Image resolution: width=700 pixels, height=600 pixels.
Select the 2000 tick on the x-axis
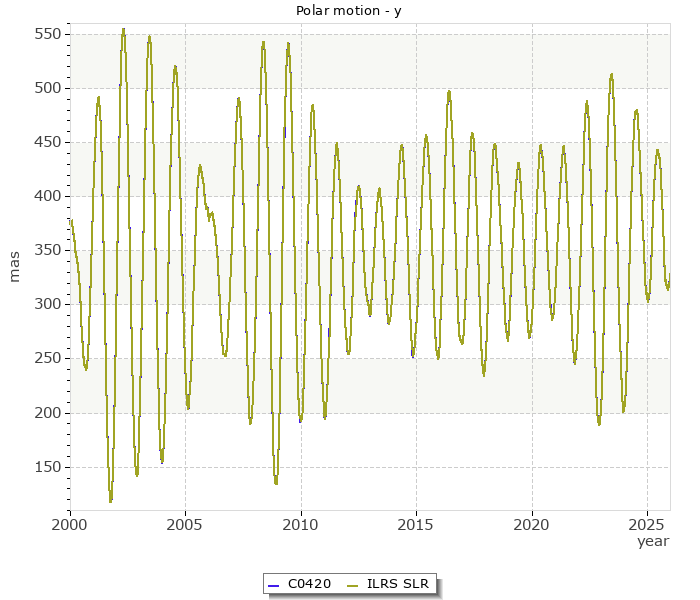point(70,523)
